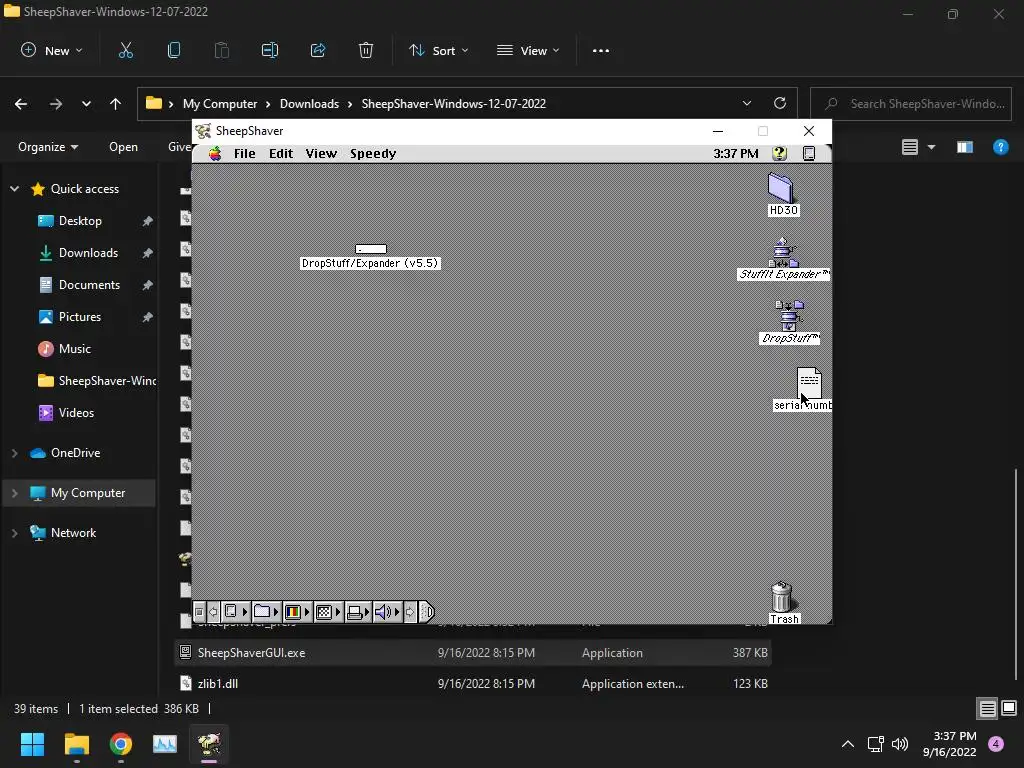Select Desktop in Quick access
This screenshot has width=1024, height=768.
[x=80, y=221]
